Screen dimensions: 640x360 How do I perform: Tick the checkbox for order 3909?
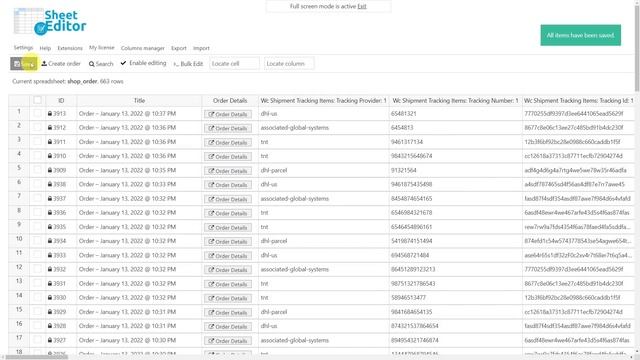(x=38, y=170)
